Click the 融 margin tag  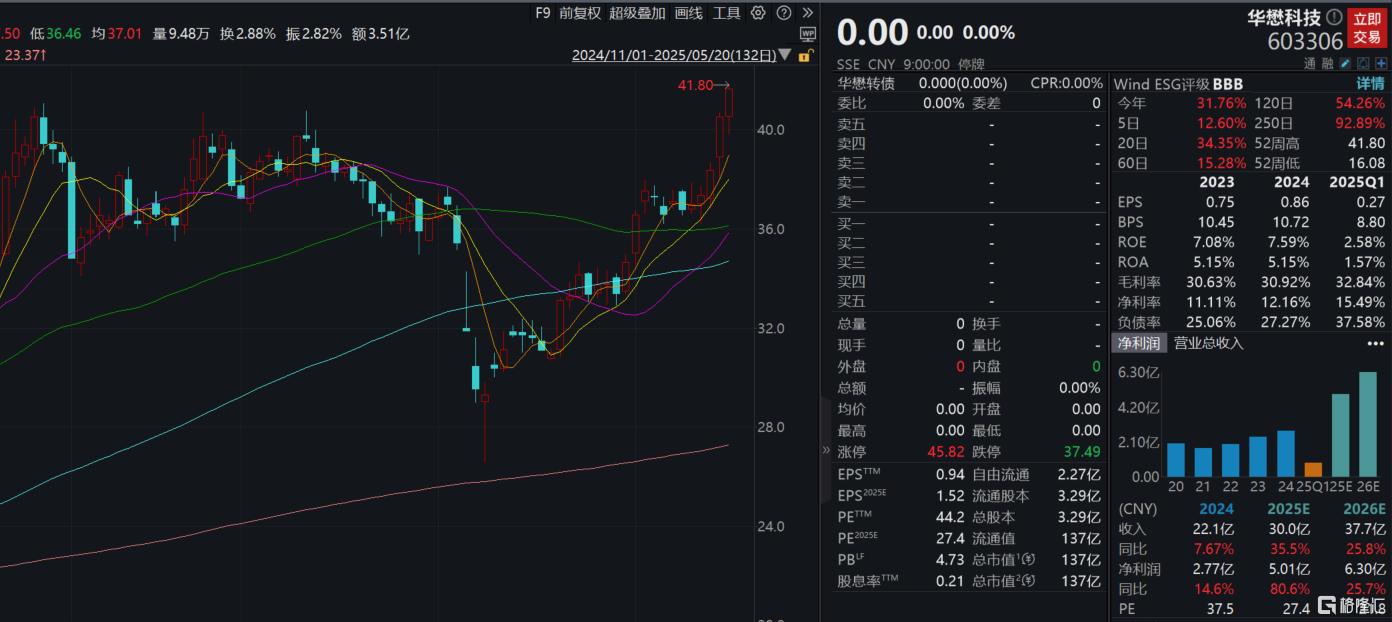point(1327,64)
